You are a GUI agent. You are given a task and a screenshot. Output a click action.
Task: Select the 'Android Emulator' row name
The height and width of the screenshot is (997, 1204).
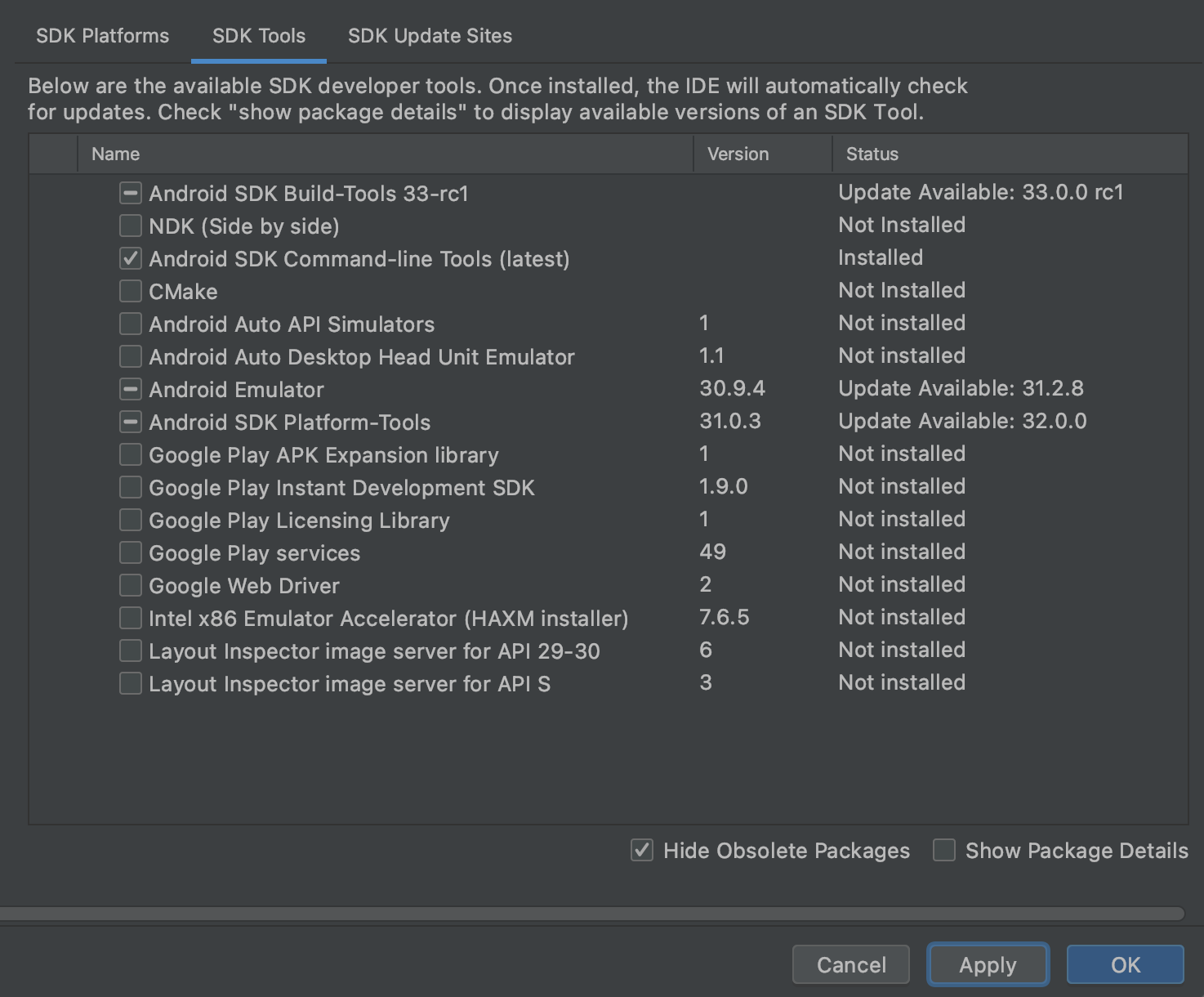236,390
